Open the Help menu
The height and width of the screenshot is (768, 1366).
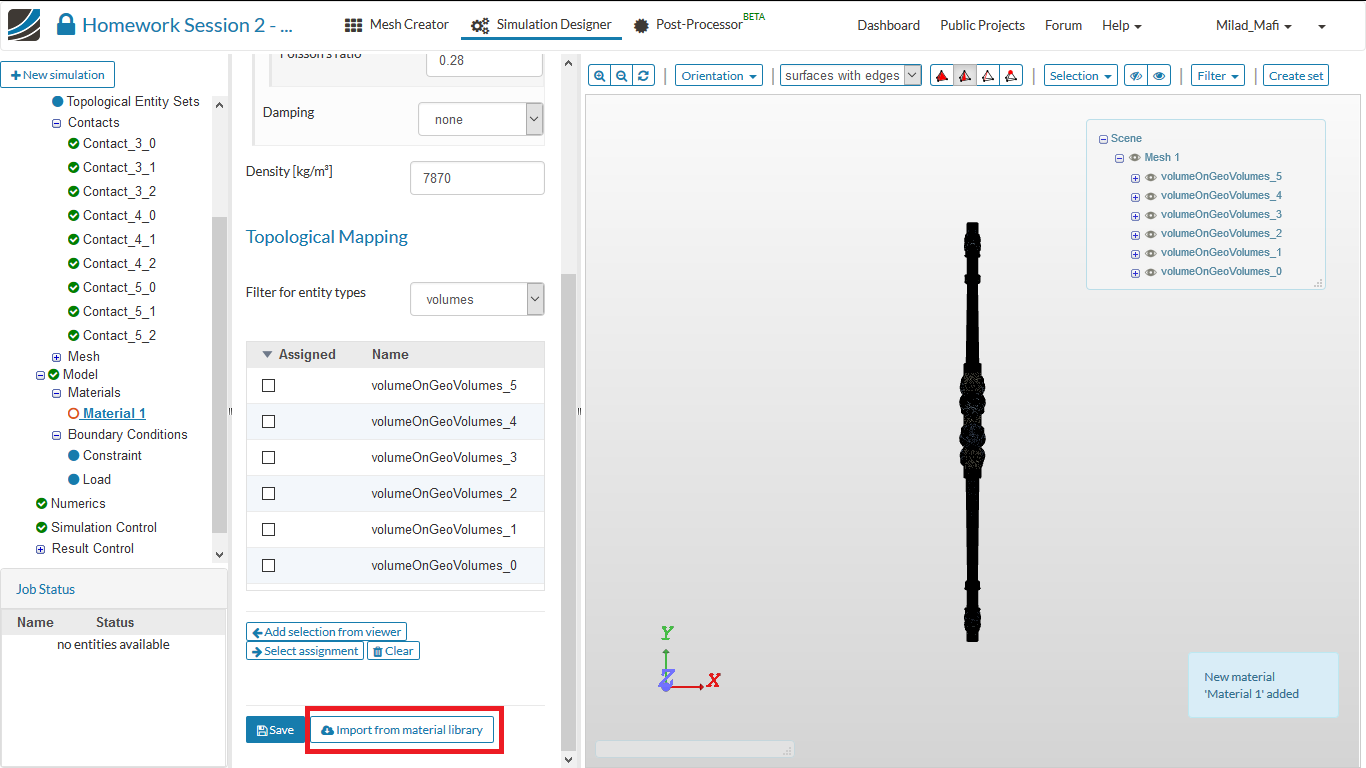click(1121, 25)
